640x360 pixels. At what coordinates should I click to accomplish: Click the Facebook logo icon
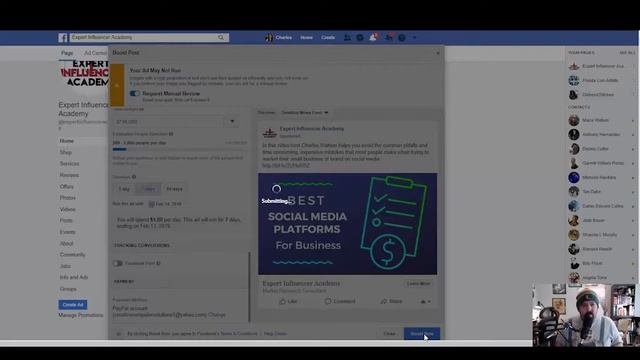(62, 38)
